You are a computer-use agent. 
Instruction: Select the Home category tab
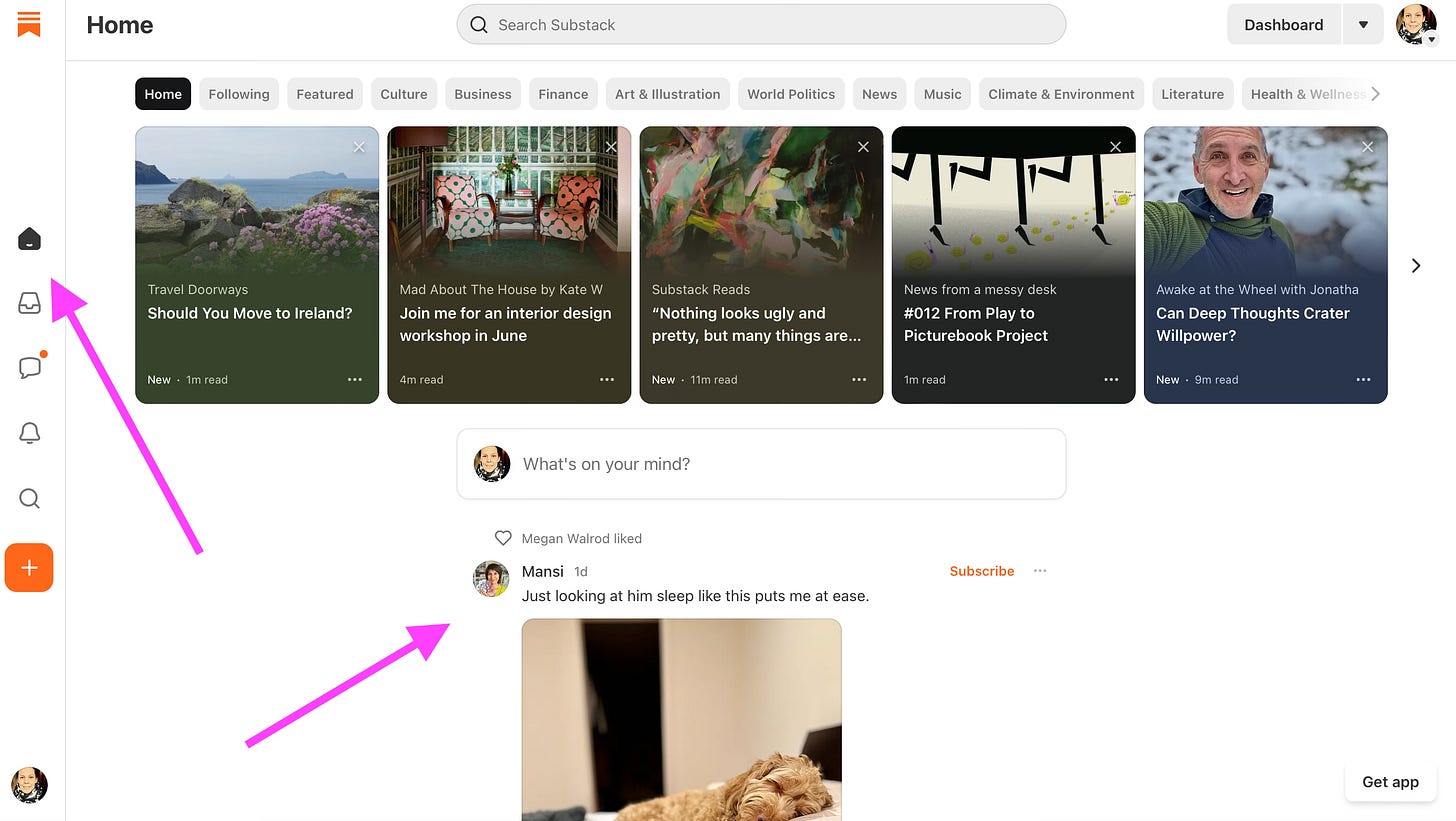pos(163,94)
